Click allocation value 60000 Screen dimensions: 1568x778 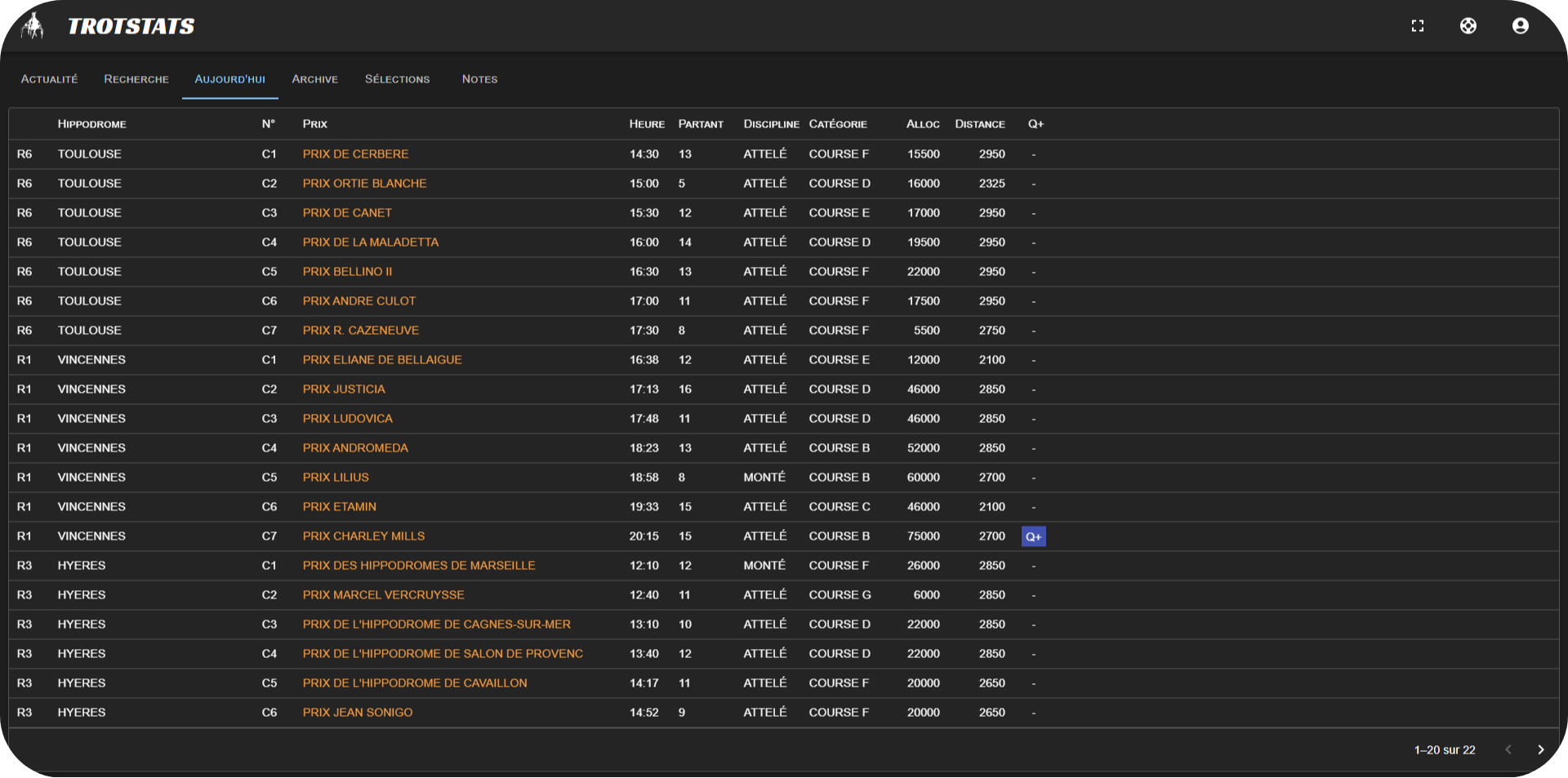(x=924, y=478)
